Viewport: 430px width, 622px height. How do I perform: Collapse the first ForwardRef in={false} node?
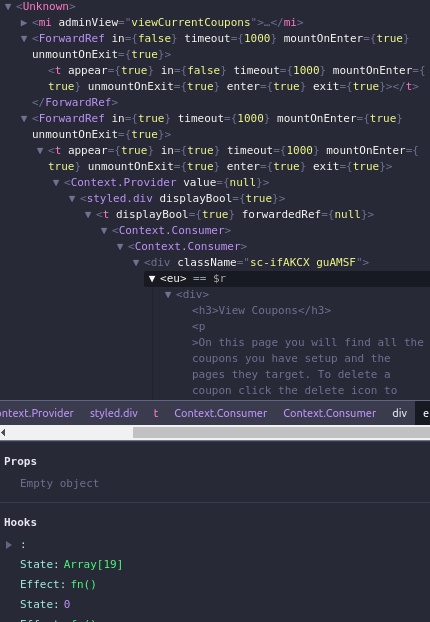click(x=24, y=38)
